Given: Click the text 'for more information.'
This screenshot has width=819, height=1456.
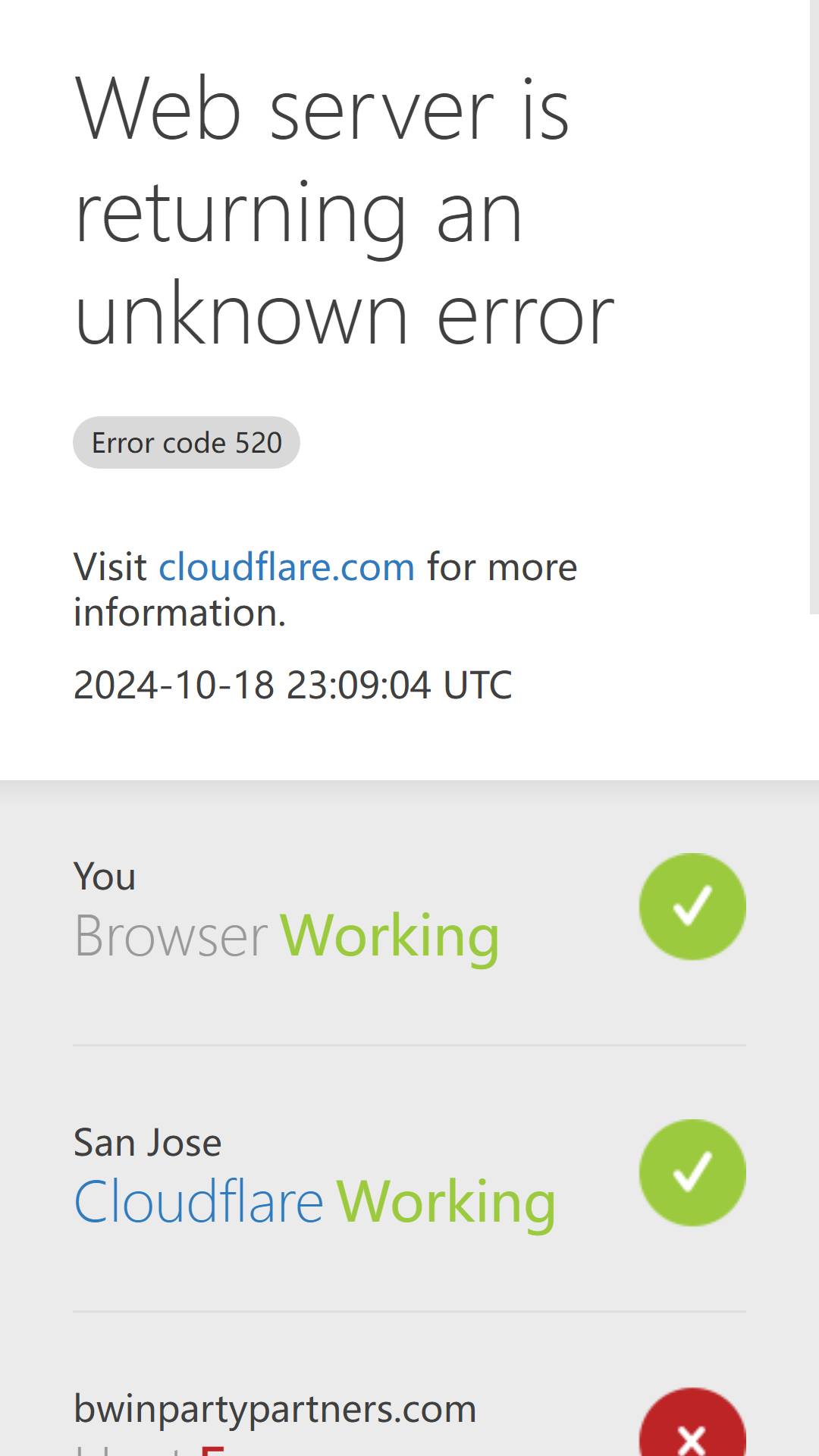Looking at the screenshot, I should [325, 589].
